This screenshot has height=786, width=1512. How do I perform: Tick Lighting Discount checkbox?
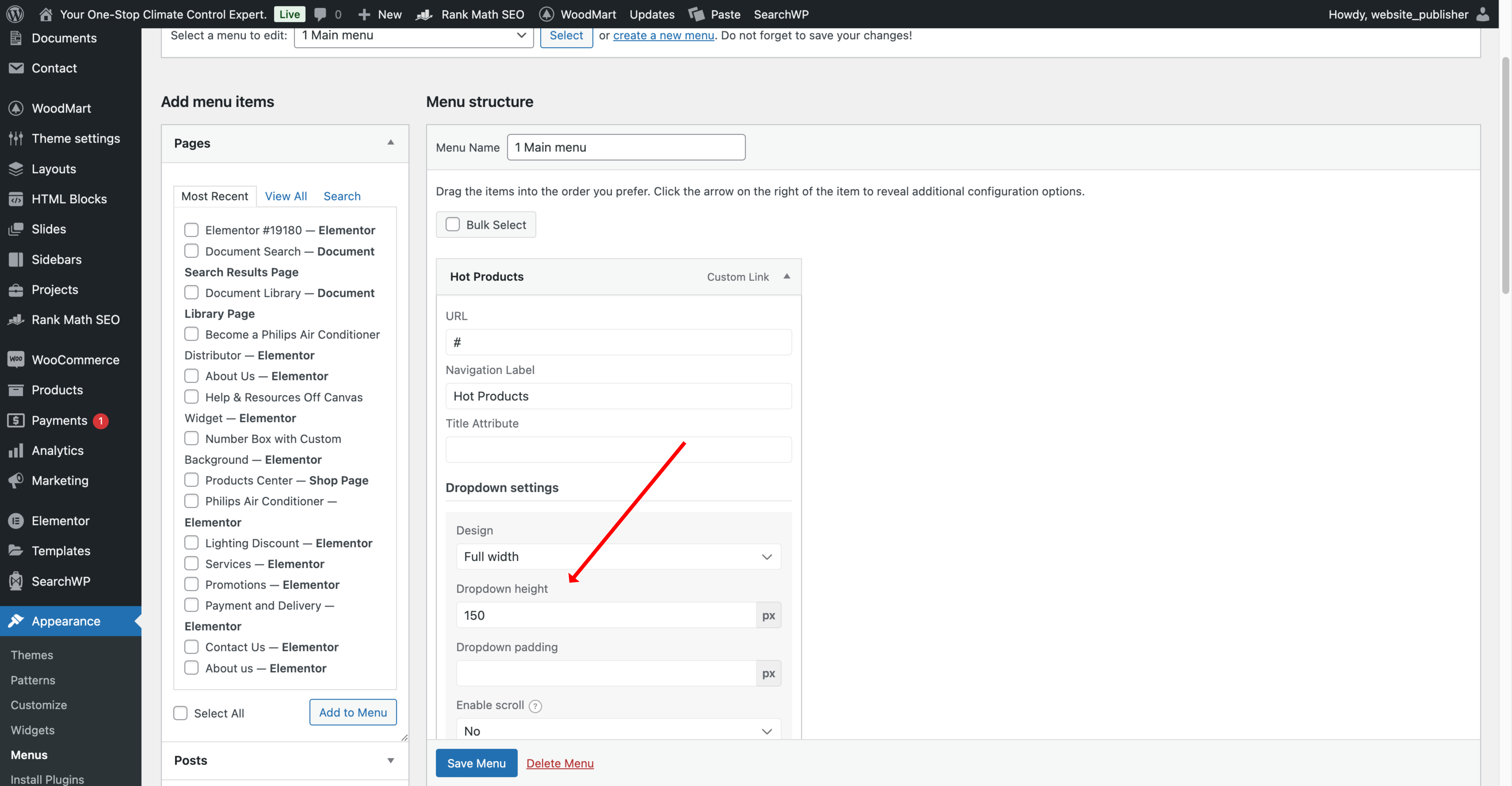pos(191,542)
